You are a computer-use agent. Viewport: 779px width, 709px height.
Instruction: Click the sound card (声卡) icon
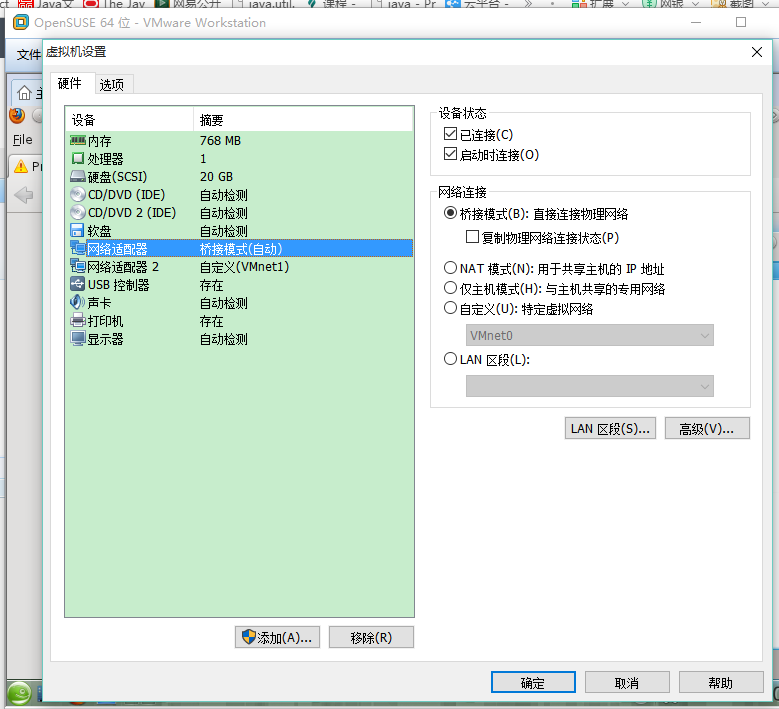(x=78, y=303)
